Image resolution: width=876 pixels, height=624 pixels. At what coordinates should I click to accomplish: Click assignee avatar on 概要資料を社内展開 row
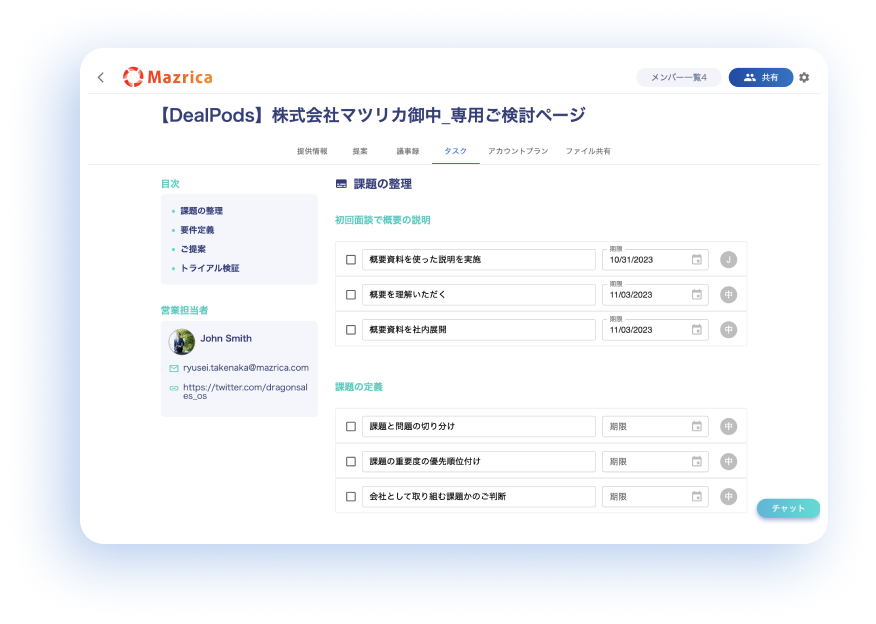(729, 330)
